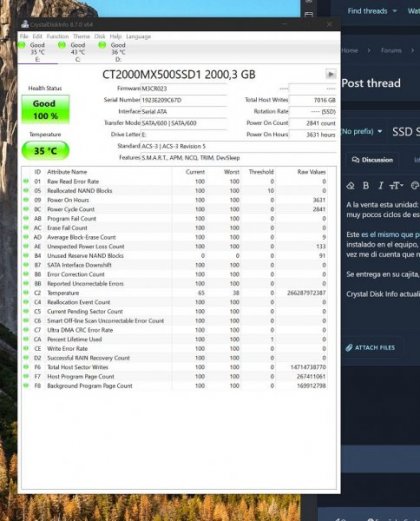420x521 pixels.
Task: Select the Discussion thread type tab
Action: pos(372,160)
